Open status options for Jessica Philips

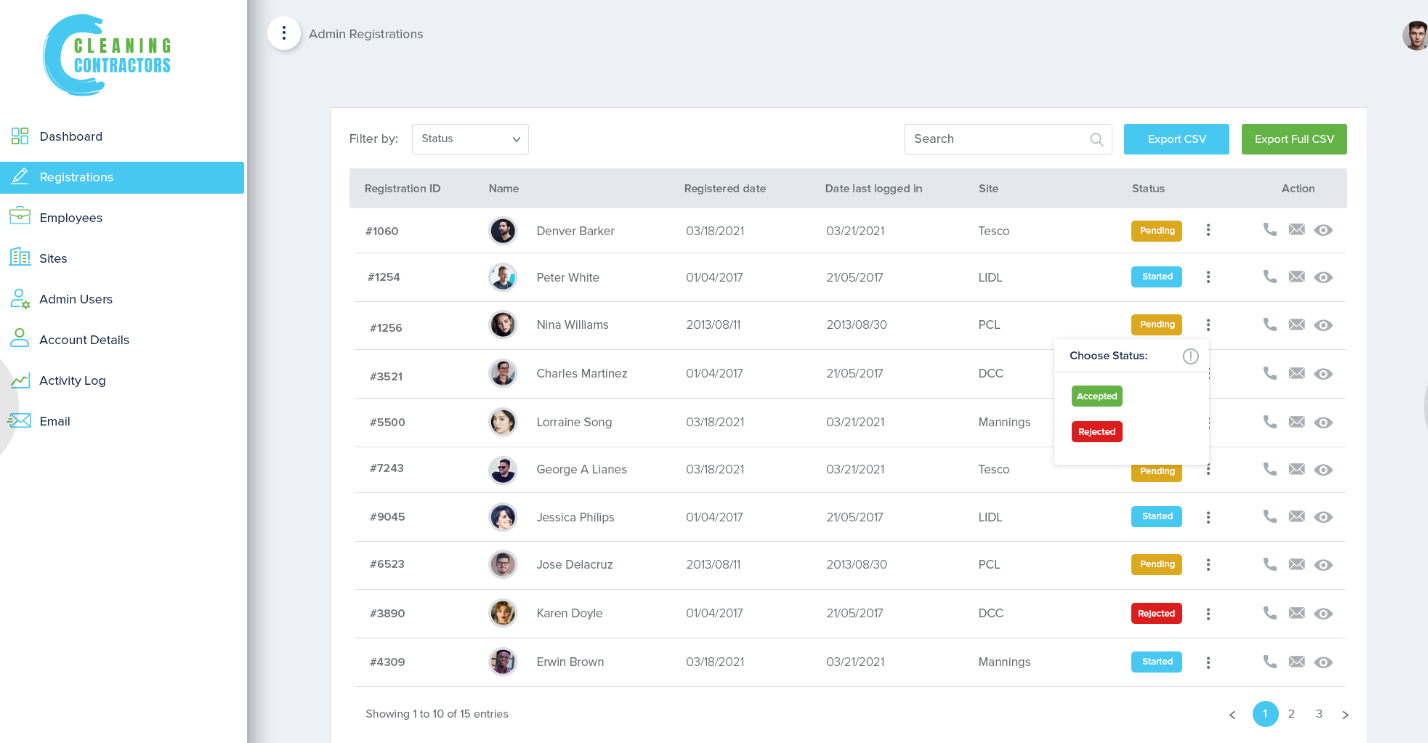(x=1208, y=517)
